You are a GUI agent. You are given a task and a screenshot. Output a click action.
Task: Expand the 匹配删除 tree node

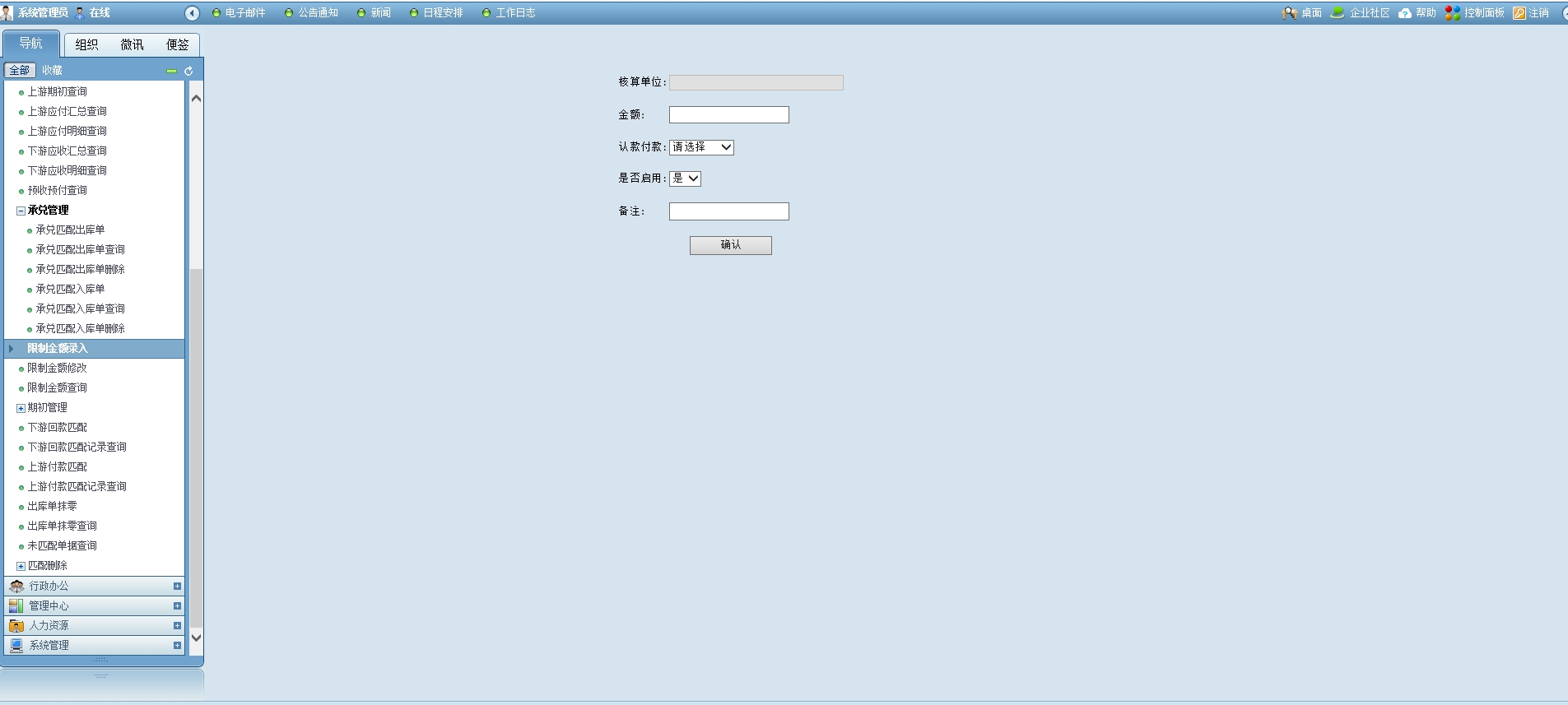(21, 566)
